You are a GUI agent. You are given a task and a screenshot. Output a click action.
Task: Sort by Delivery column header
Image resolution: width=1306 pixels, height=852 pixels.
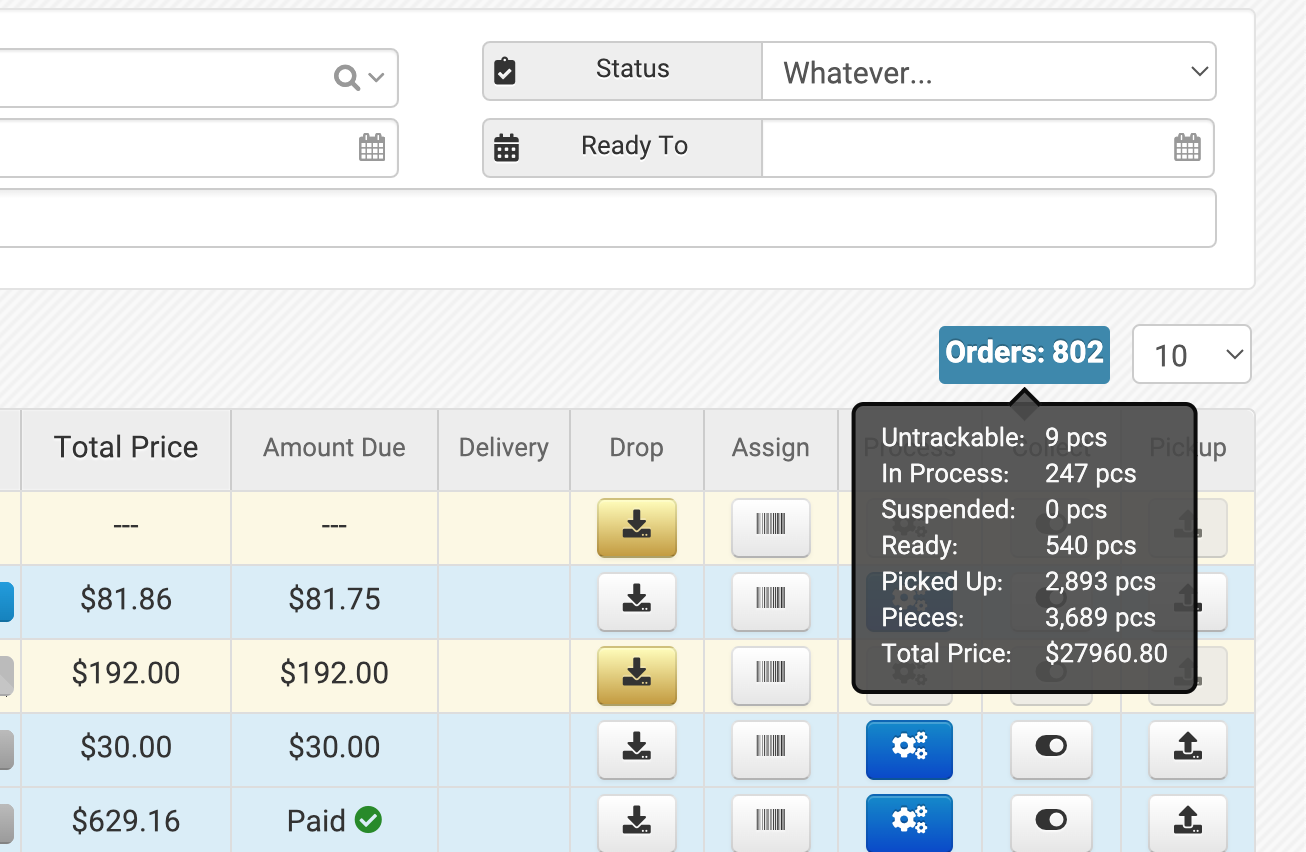(504, 448)
